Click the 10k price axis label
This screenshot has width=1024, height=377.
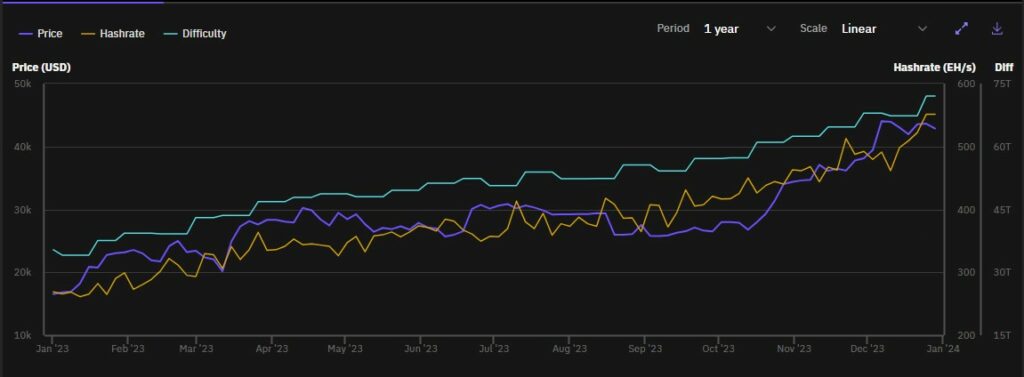click(x=23, y=335)
